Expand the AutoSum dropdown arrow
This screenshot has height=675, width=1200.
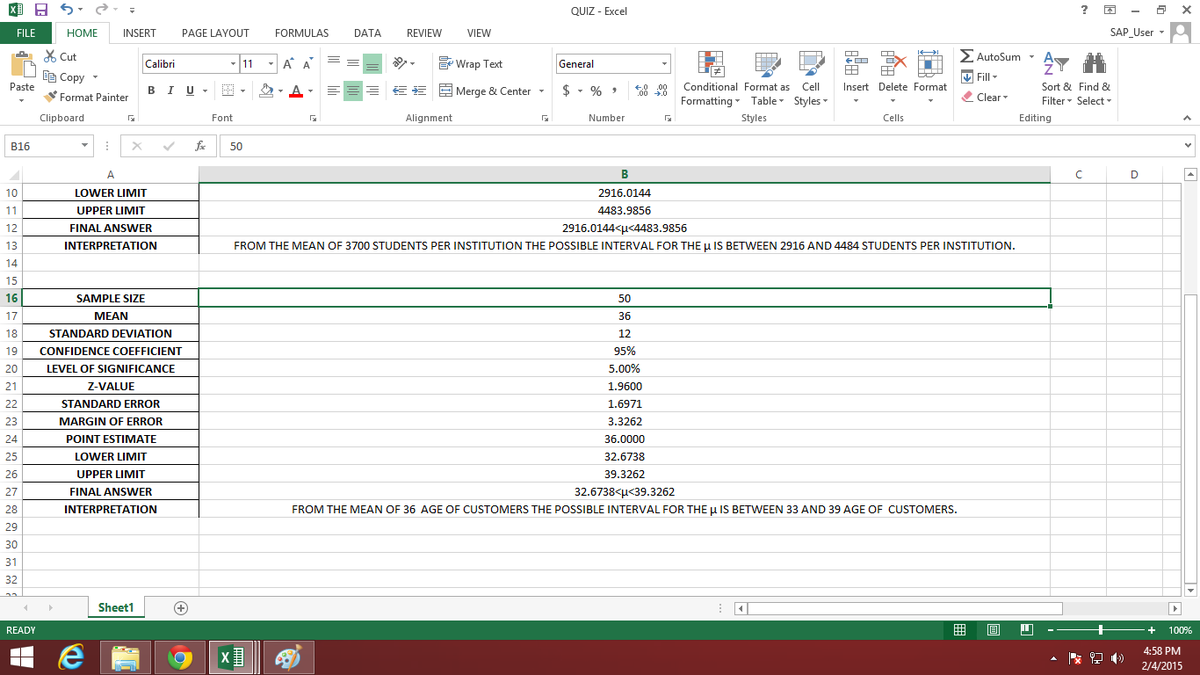pyautogui.click(x=1030, y=57)
